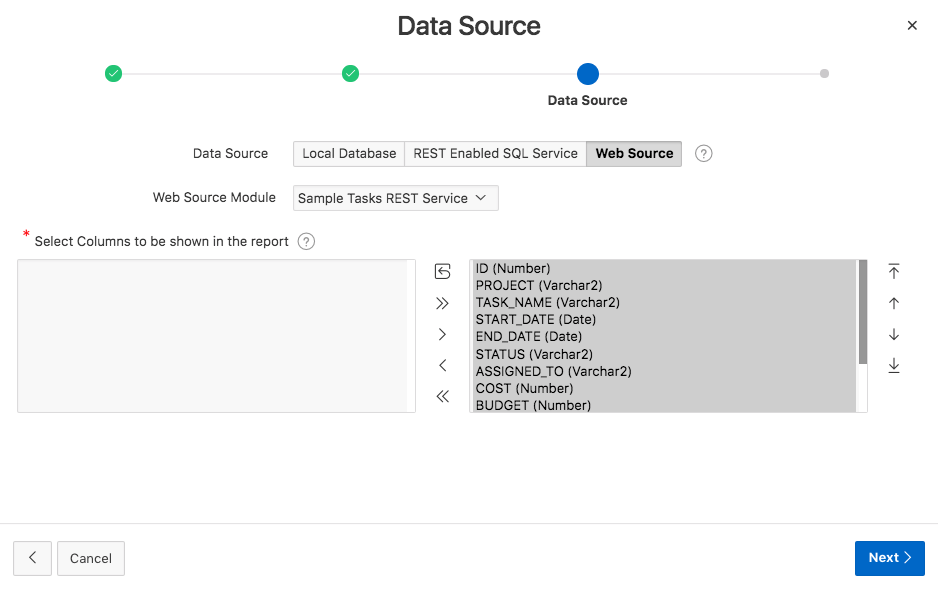Move selected columns to Top
Viewport: 938px width, 592px height.
[894, 271]
